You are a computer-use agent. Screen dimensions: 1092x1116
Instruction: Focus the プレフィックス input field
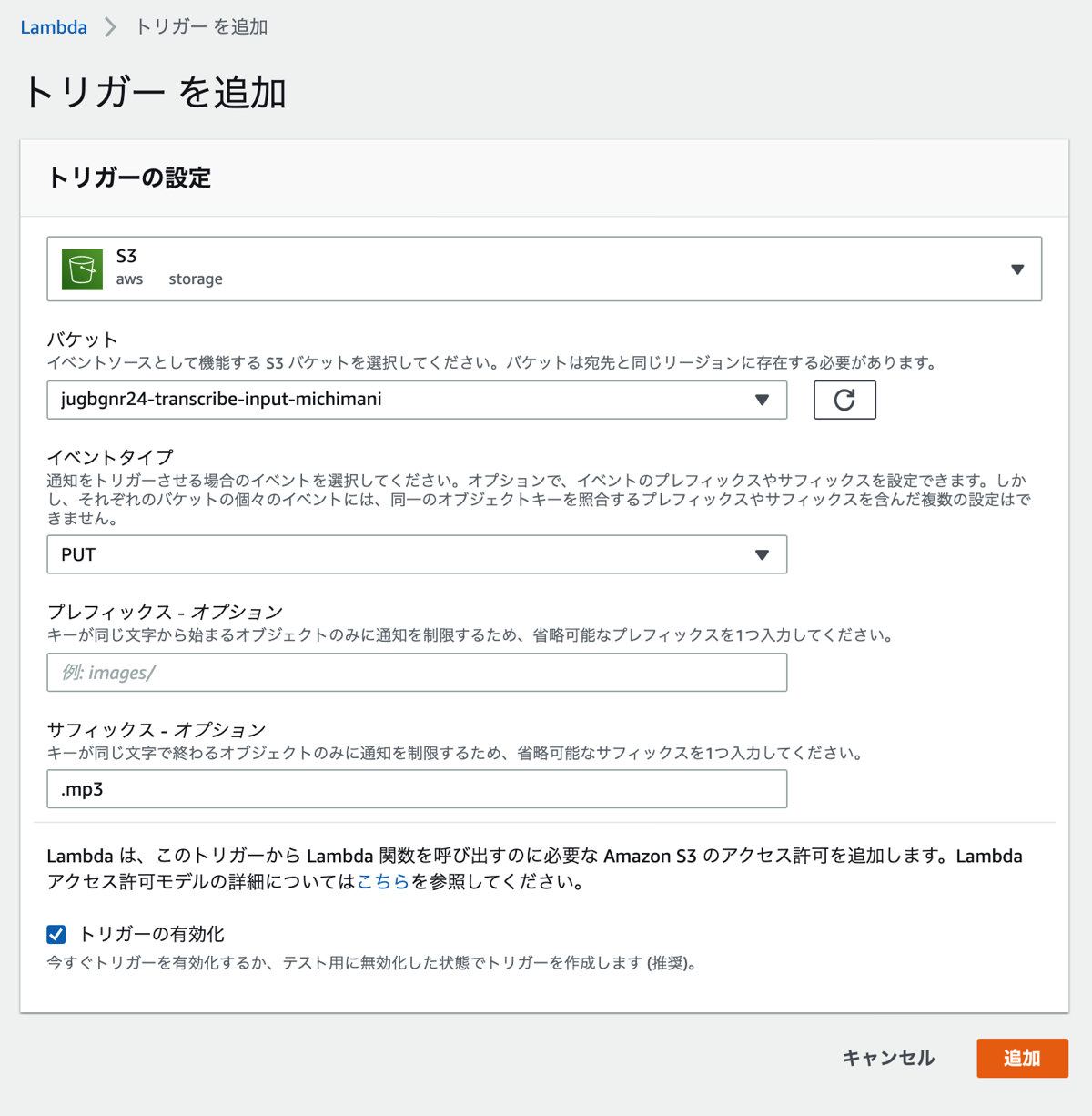417,673
